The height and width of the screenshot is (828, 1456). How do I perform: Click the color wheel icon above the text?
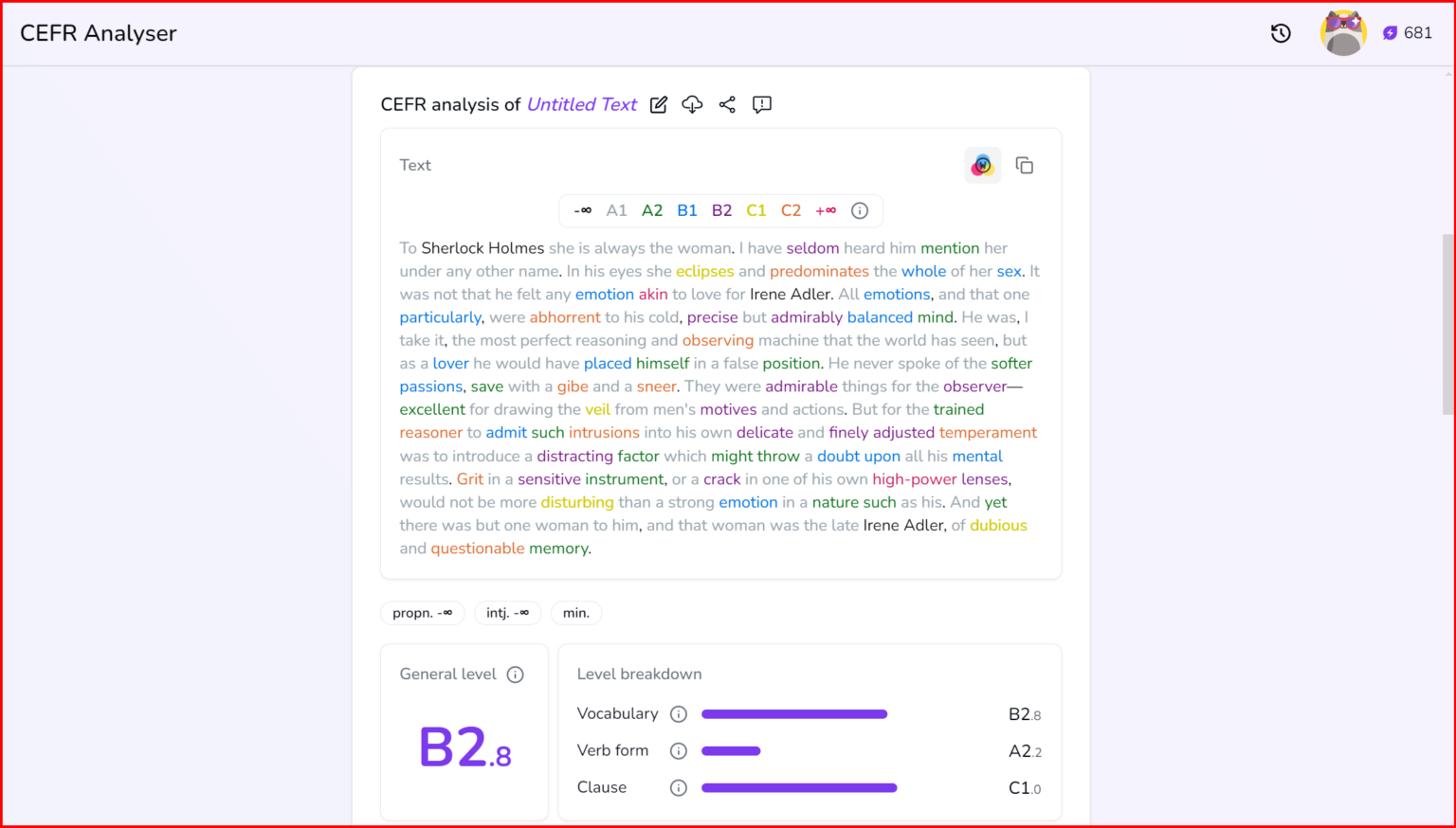coord(983,164)
